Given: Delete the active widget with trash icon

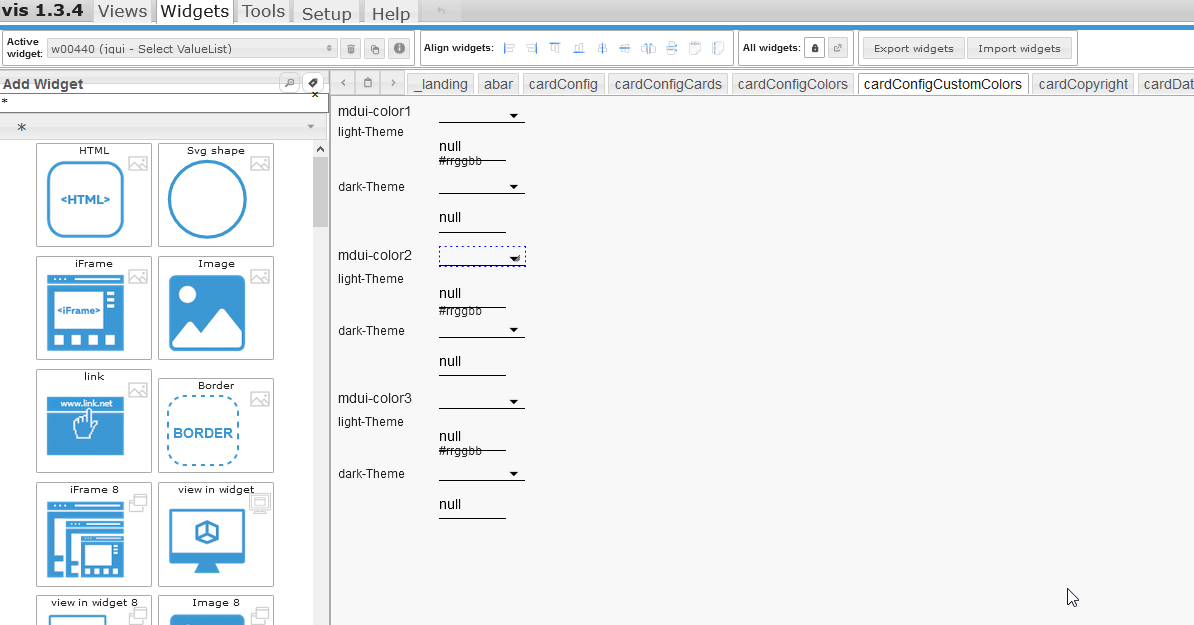Looking at the screenshot, I should point(351,48).
